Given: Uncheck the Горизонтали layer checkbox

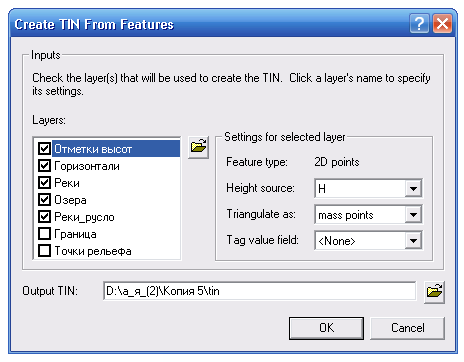Looking at the screenshot, I should coord(44,166).
